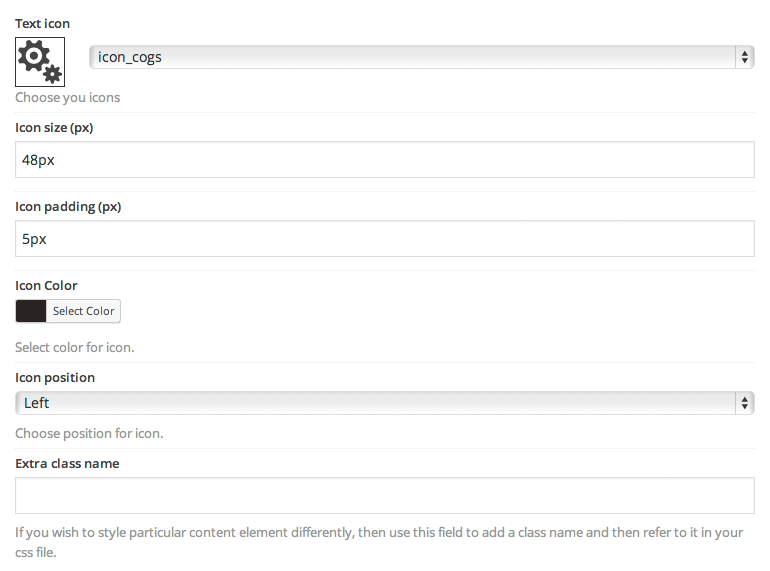Click the Select Color button
Image resolution: width=770 pixels, height=571 pixels.
(x=83, y=311)
